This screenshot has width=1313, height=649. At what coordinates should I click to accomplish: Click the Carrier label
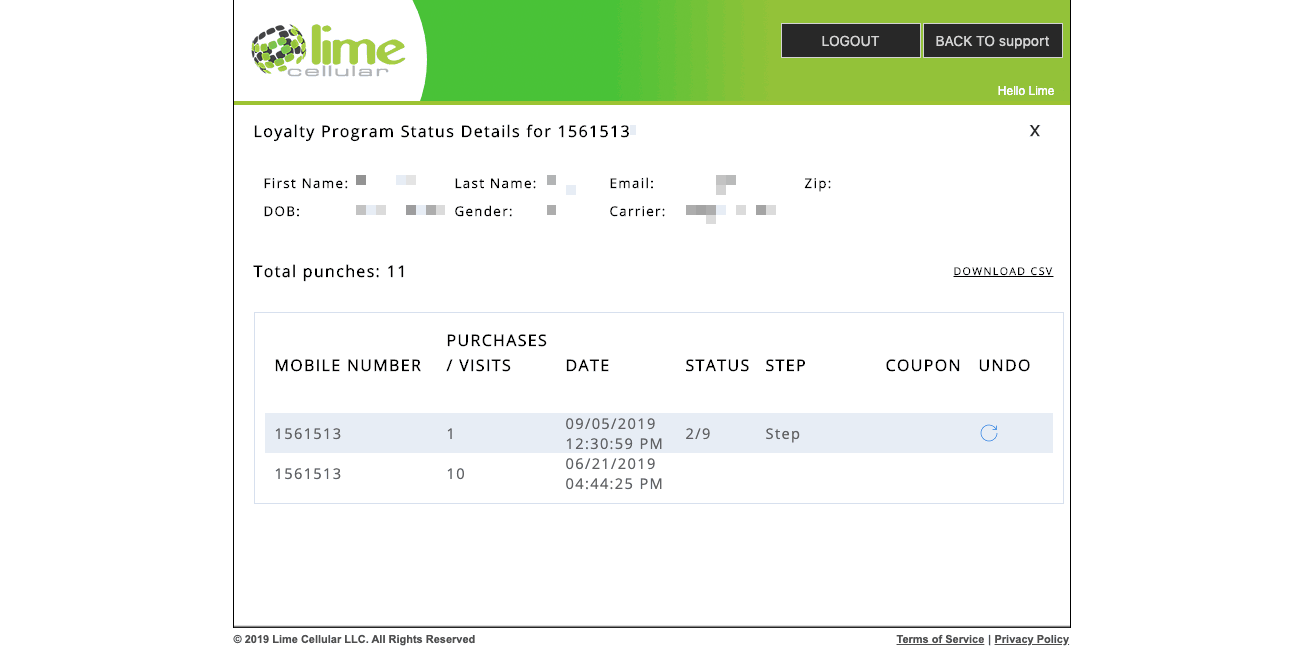pyautogui.click(x=637, y=211)
